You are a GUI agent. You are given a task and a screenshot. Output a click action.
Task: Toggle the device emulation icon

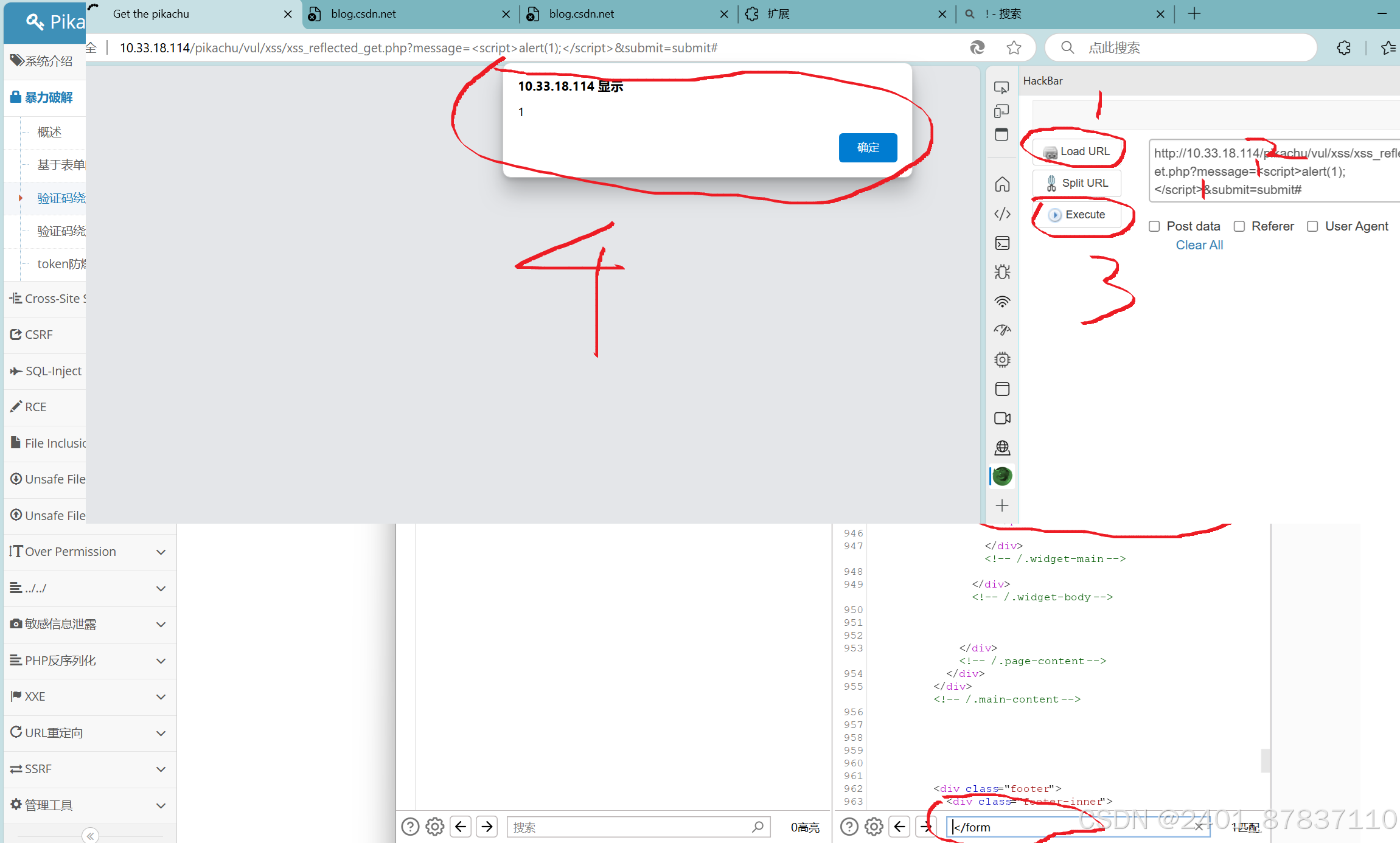1001,111
